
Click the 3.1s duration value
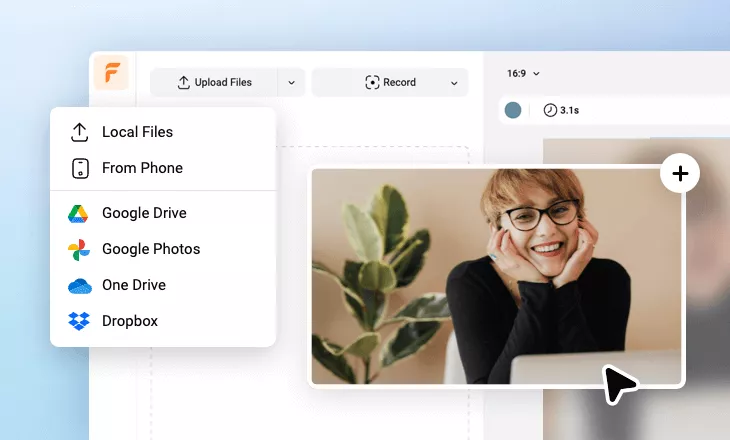(569, 110)
